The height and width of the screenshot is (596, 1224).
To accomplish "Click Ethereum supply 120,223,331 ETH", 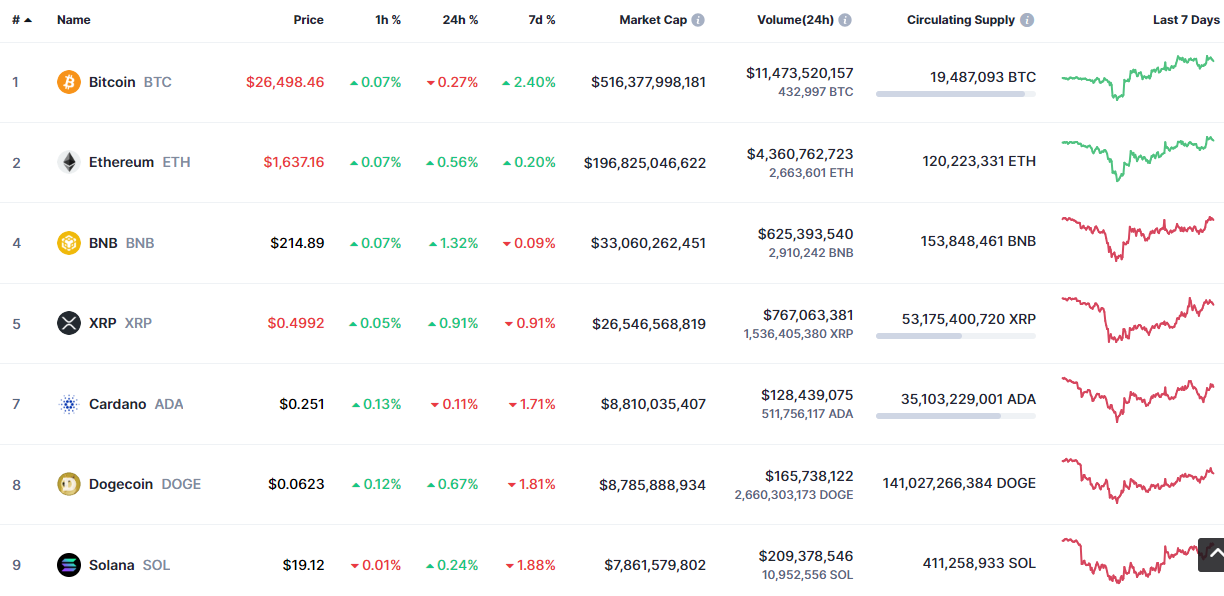I will point(979,161).
